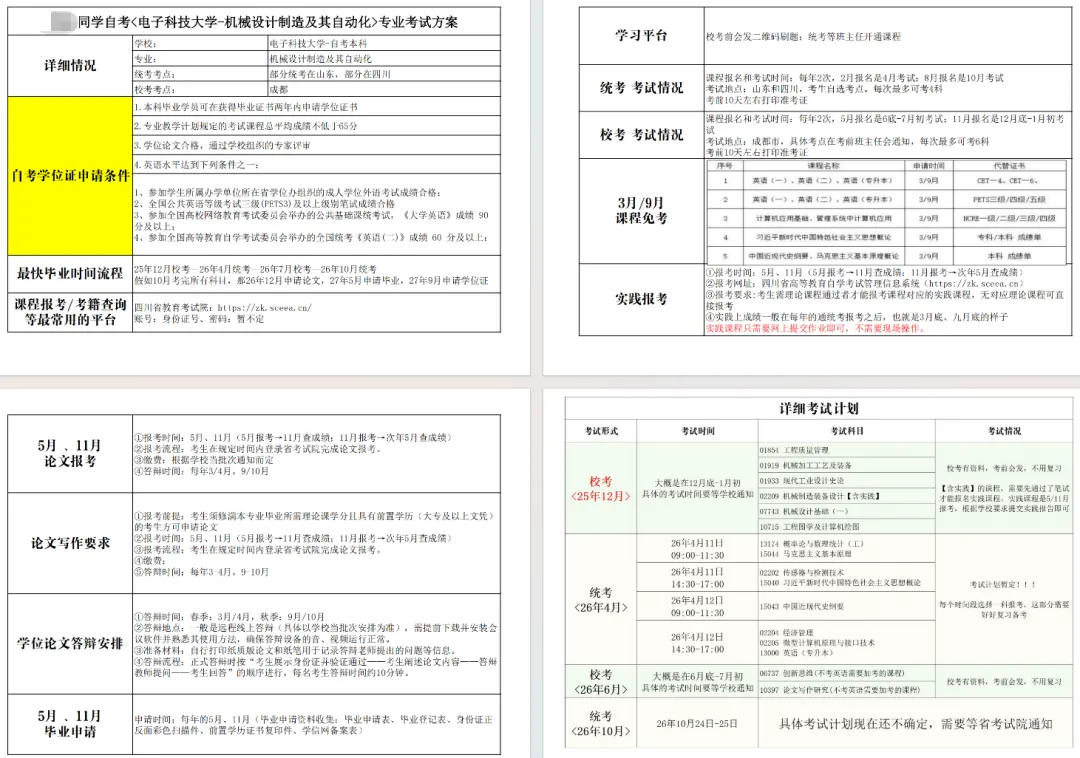The image size is (1080, 758).
Task: Click the '5月、11月 毕业申请' header cell
Action: coord(70,724)
